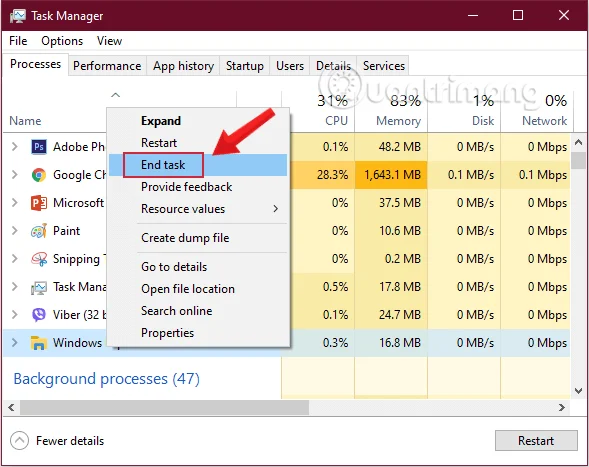The width and height of the screenshot is (589, 467).
Task: Switch to the Details tab
Action: (333, 66)
